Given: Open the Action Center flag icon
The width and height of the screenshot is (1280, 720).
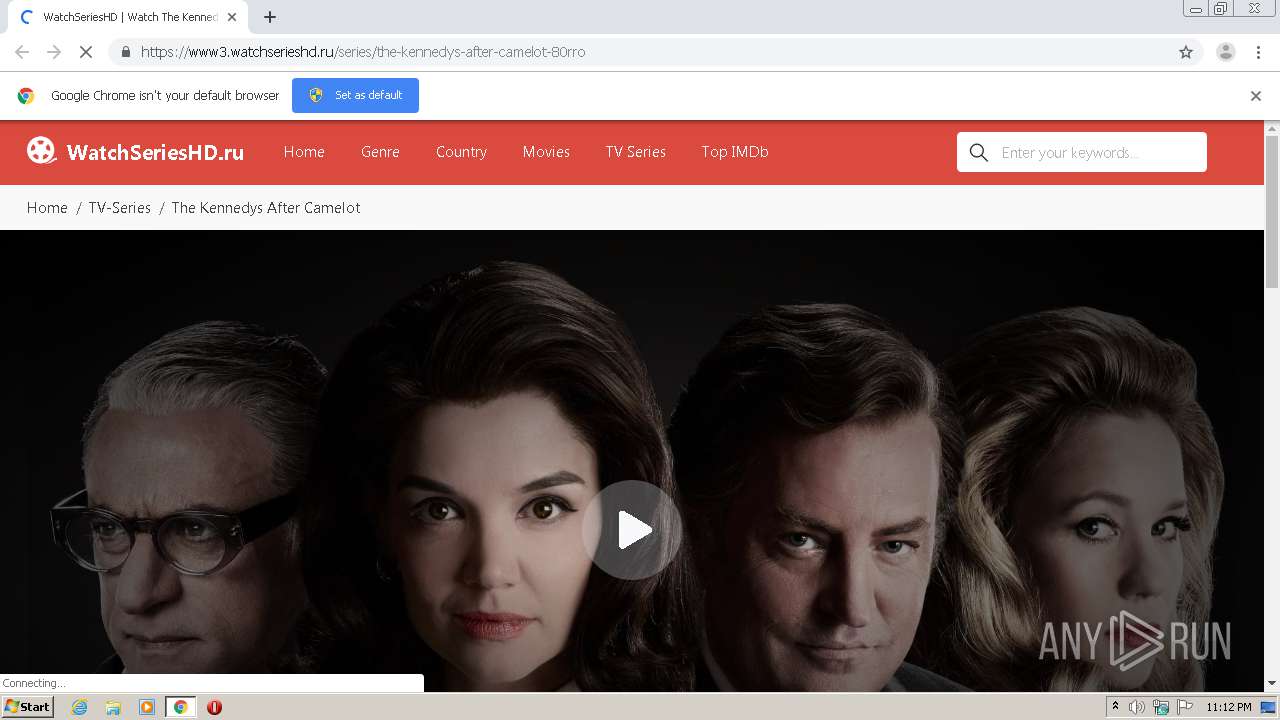Looking at the screenshot, I should (x=1185, y=707).
